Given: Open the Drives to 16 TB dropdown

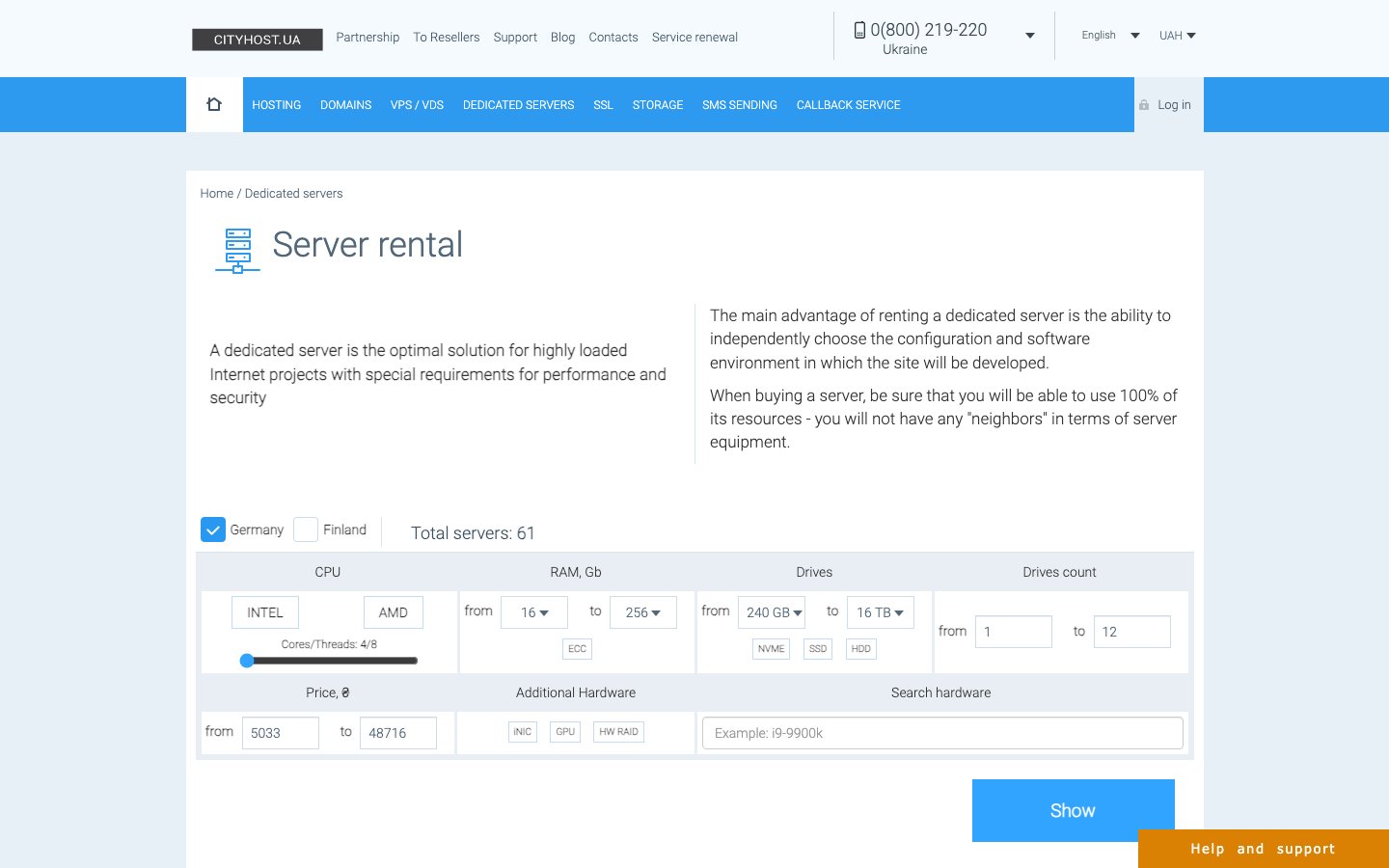Looking at the screenshot, I should pos(881,612).
